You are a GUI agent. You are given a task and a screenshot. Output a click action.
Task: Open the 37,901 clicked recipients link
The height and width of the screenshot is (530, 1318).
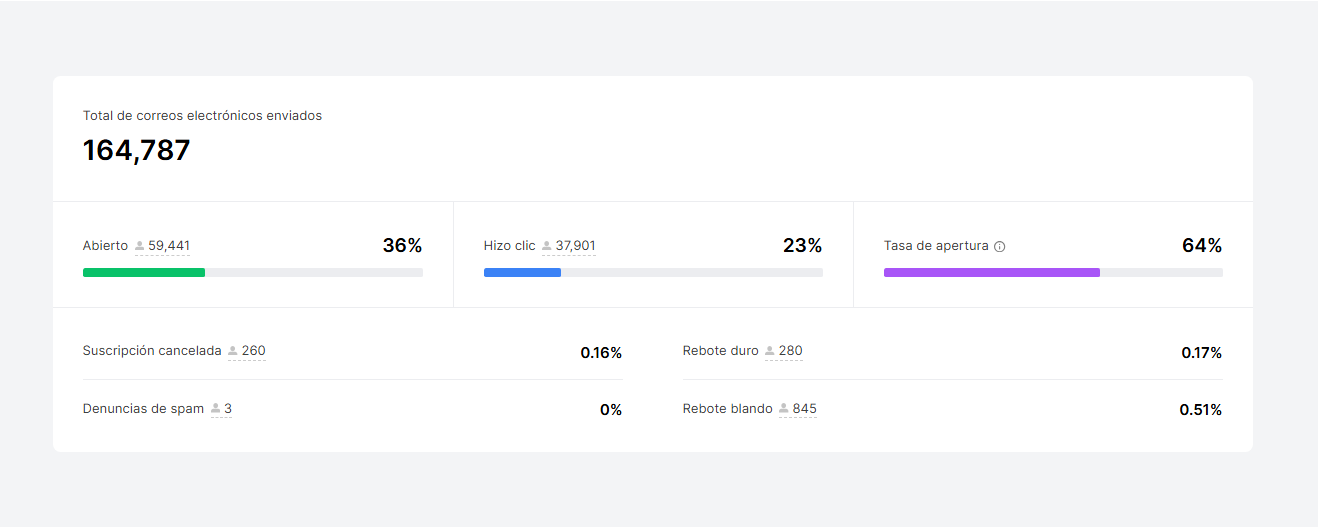click(x=575, y=246)
